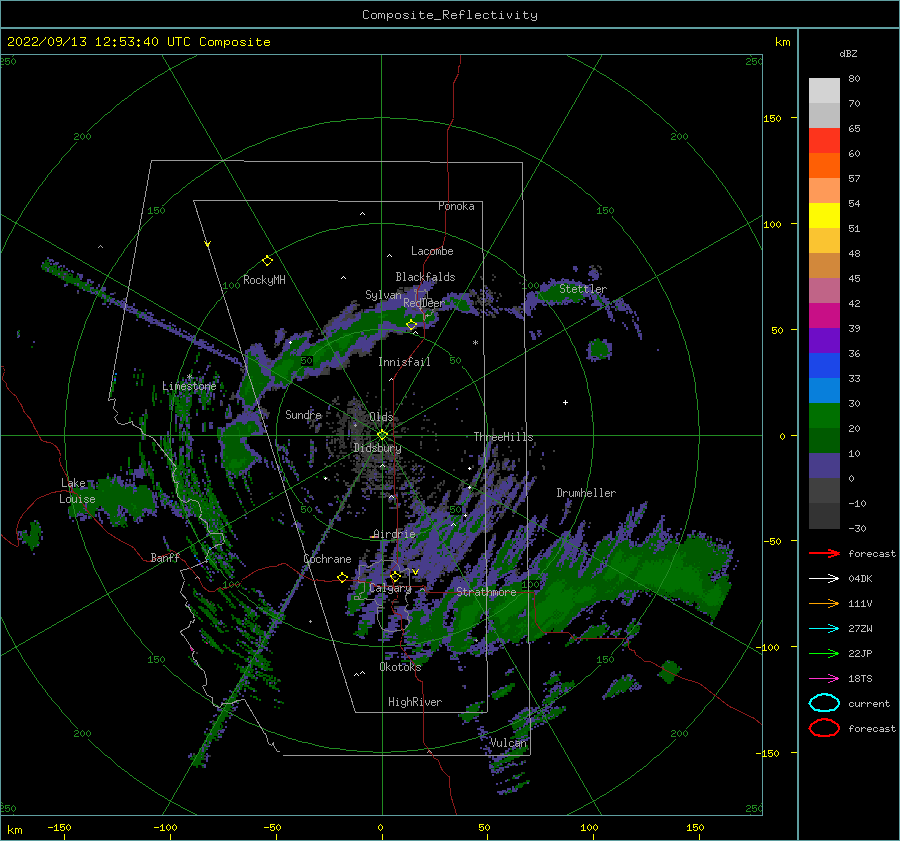
Task: Click the Vulcan label
Action: click(508, 743)
